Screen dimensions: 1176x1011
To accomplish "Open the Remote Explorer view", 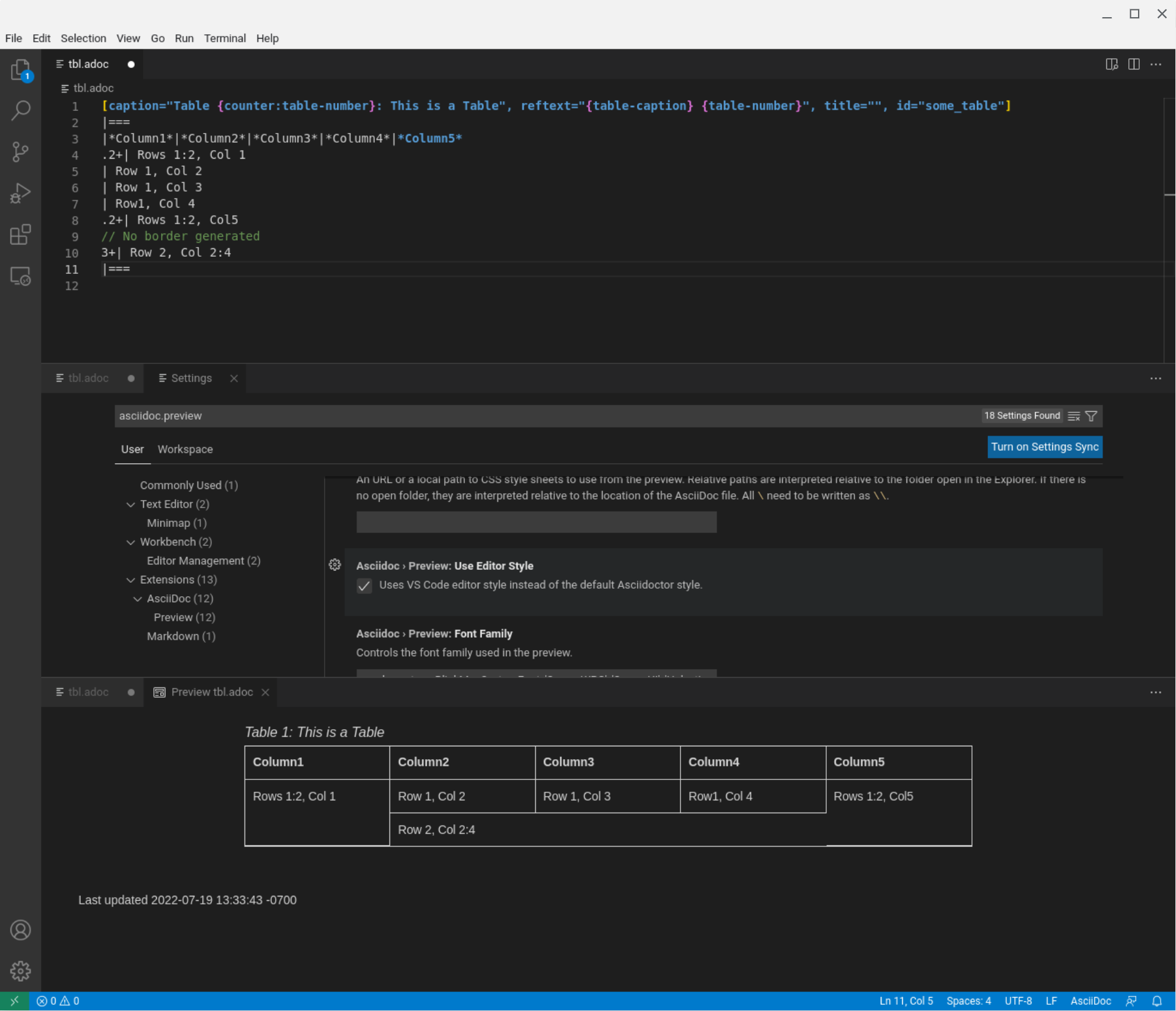I will point(20,276).
